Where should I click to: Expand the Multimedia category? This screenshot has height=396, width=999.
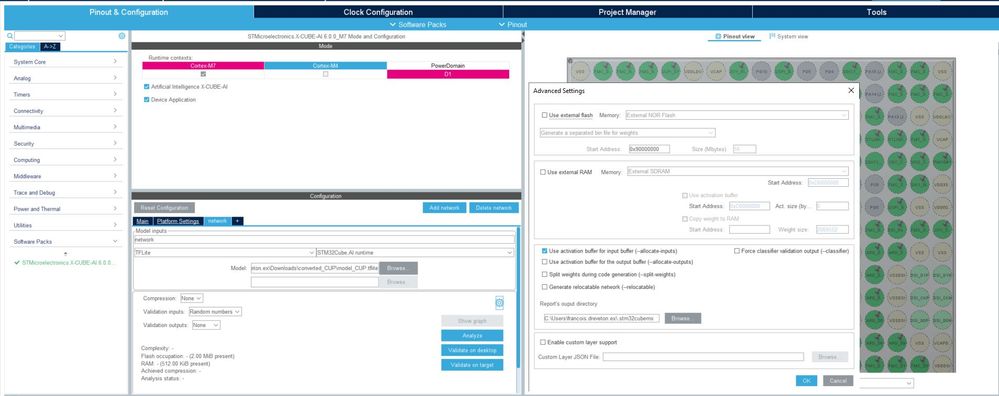[65, 127]
